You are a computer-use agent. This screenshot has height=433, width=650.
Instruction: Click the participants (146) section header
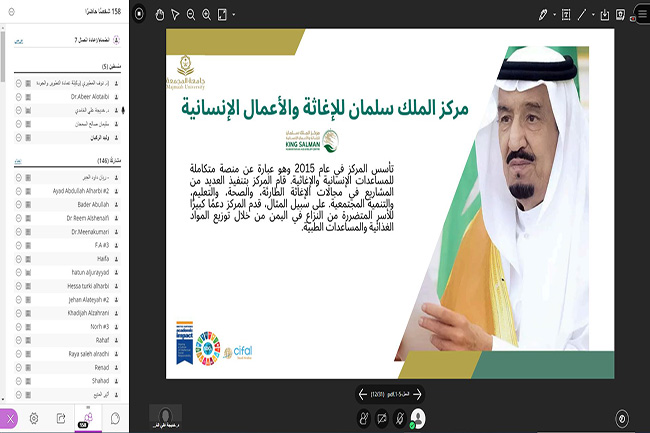[x=109, y=161]
